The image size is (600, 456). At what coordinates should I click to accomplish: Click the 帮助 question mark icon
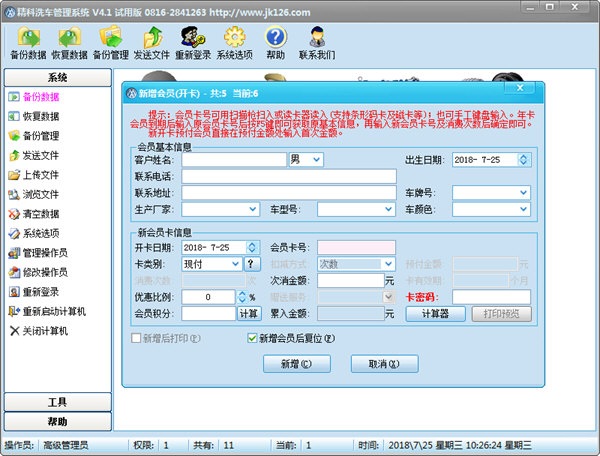(276, 43)
